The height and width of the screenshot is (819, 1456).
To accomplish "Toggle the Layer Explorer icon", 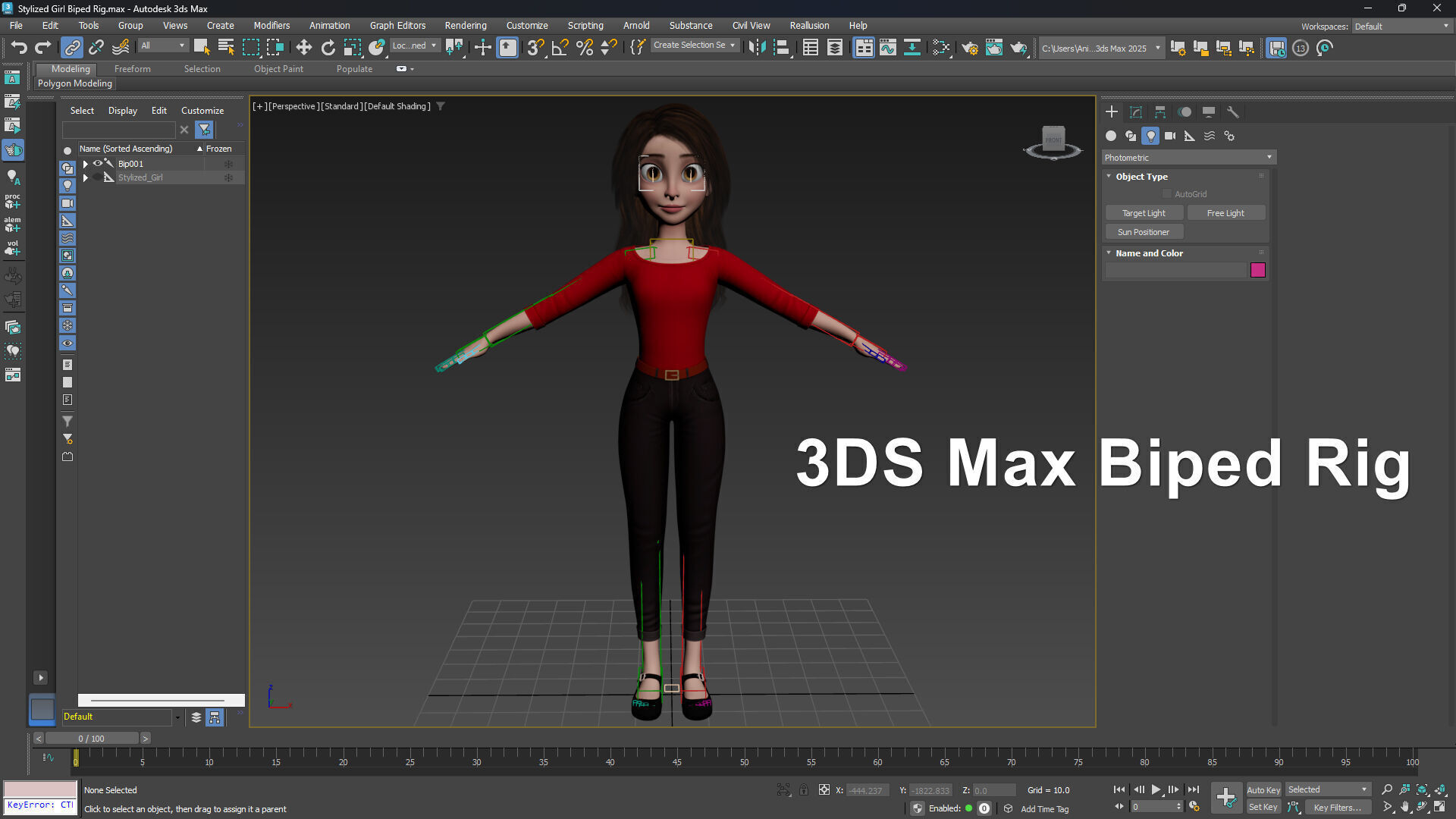I will pos(835,47).
